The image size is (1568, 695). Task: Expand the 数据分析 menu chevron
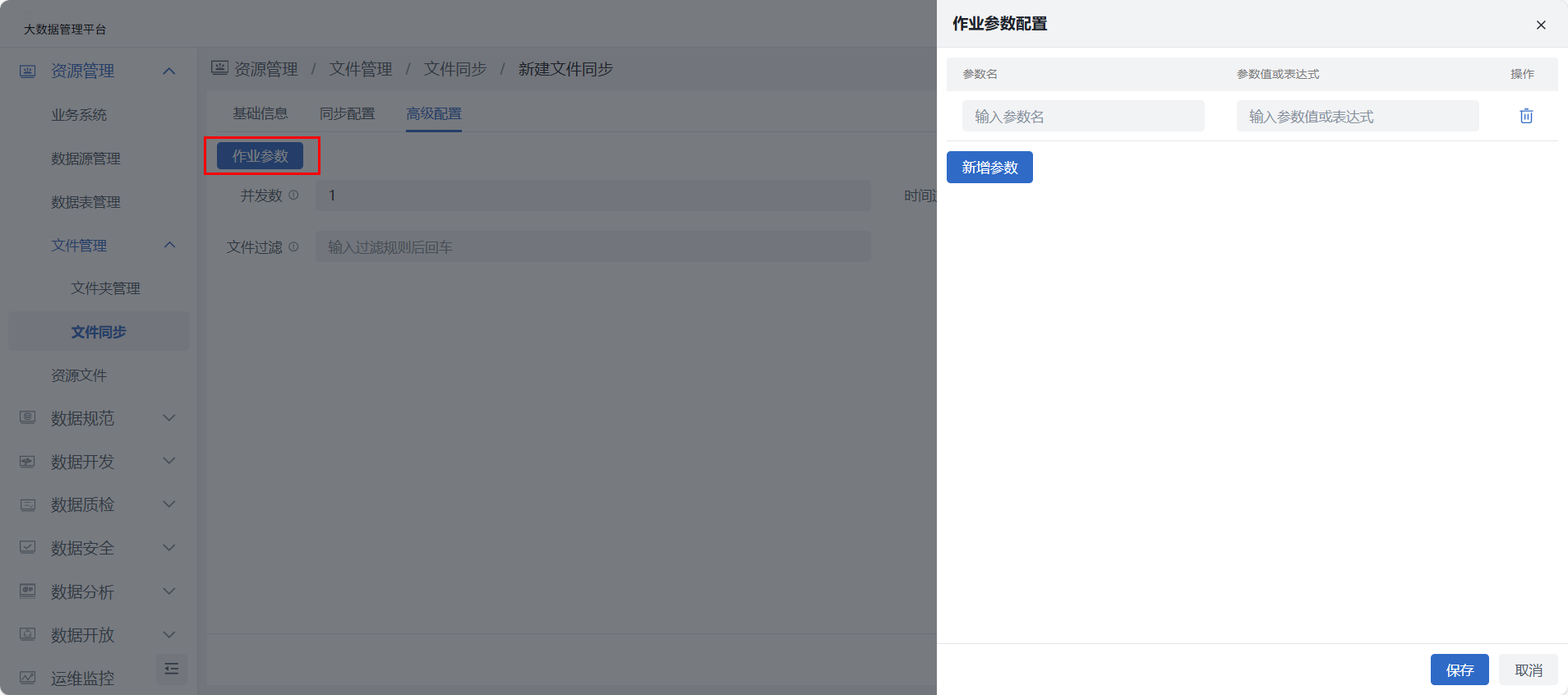(169, 591)
